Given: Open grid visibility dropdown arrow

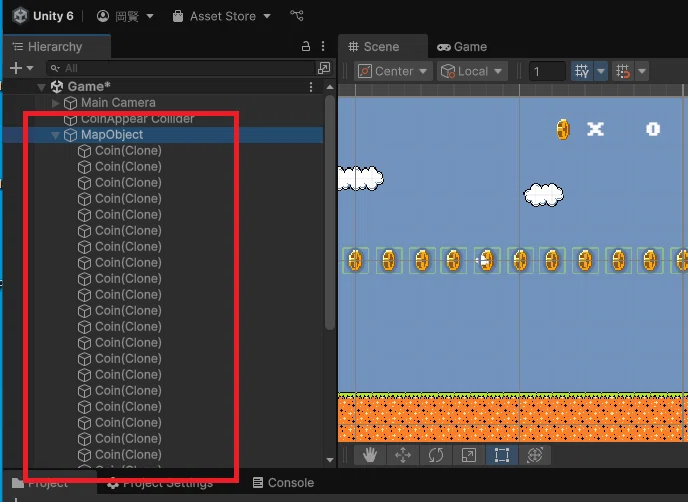Looking at the screenshot, I should coord(601,71).
